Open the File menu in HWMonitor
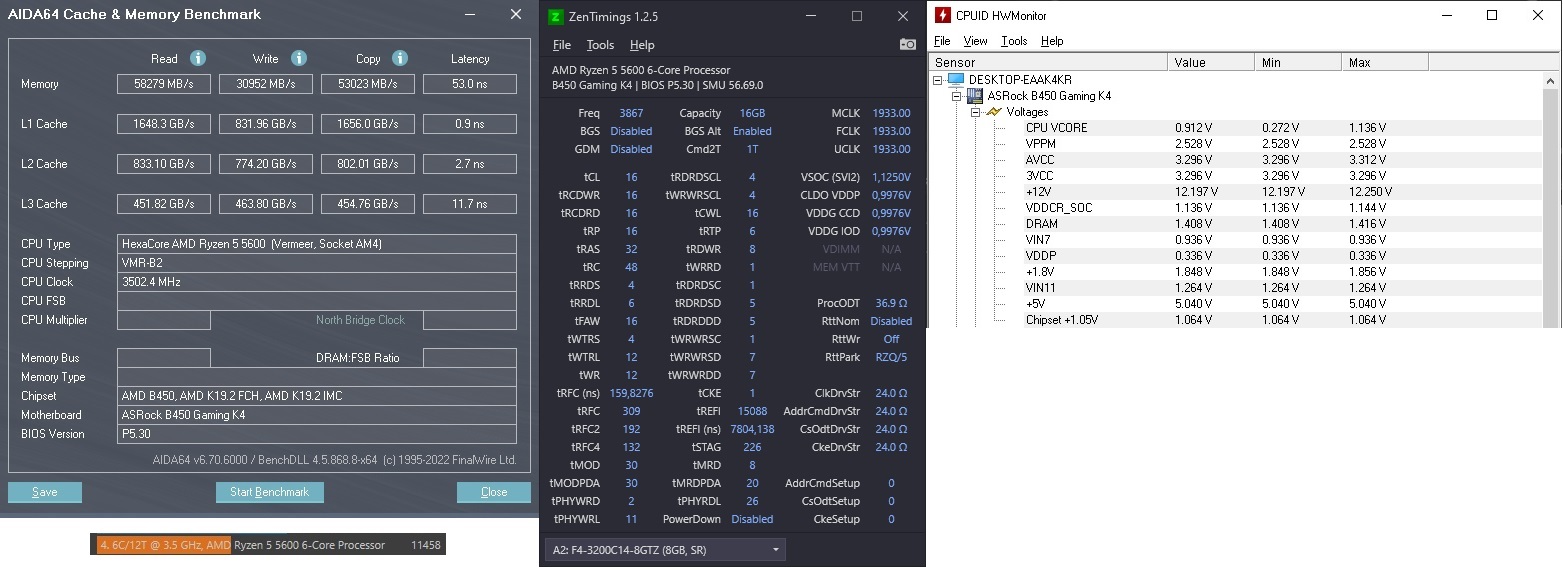 pyautogui.click(x=942, y=41)
